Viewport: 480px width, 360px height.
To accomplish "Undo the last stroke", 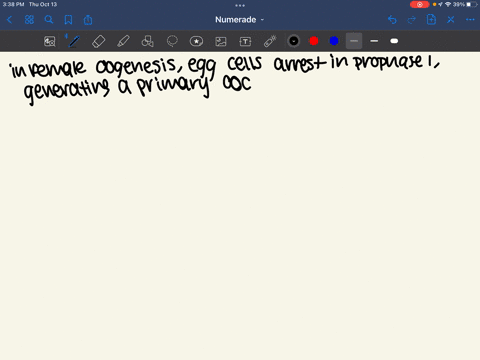I will [x=392, y=20].
